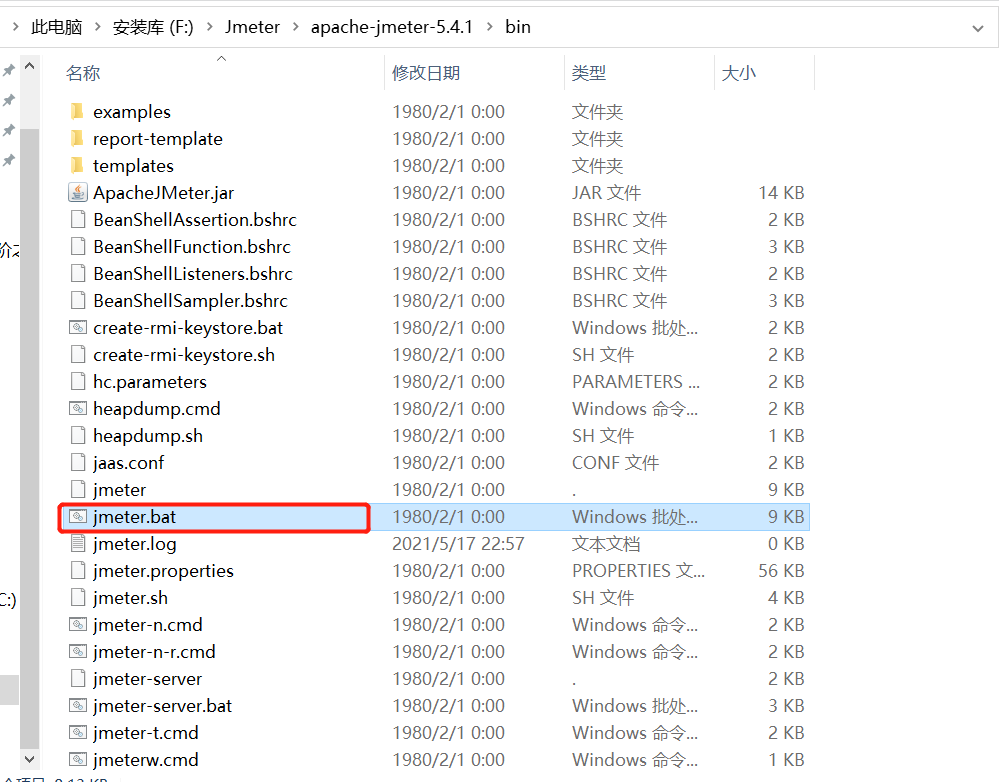The width and height of the screenshot is (999, 782).
Task: Click the heapdump.cmd script icon
Action: tap(78, 409)
